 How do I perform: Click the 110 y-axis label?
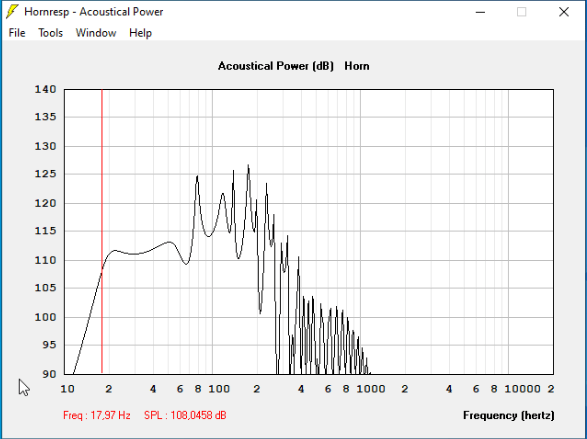coord(45,260)
